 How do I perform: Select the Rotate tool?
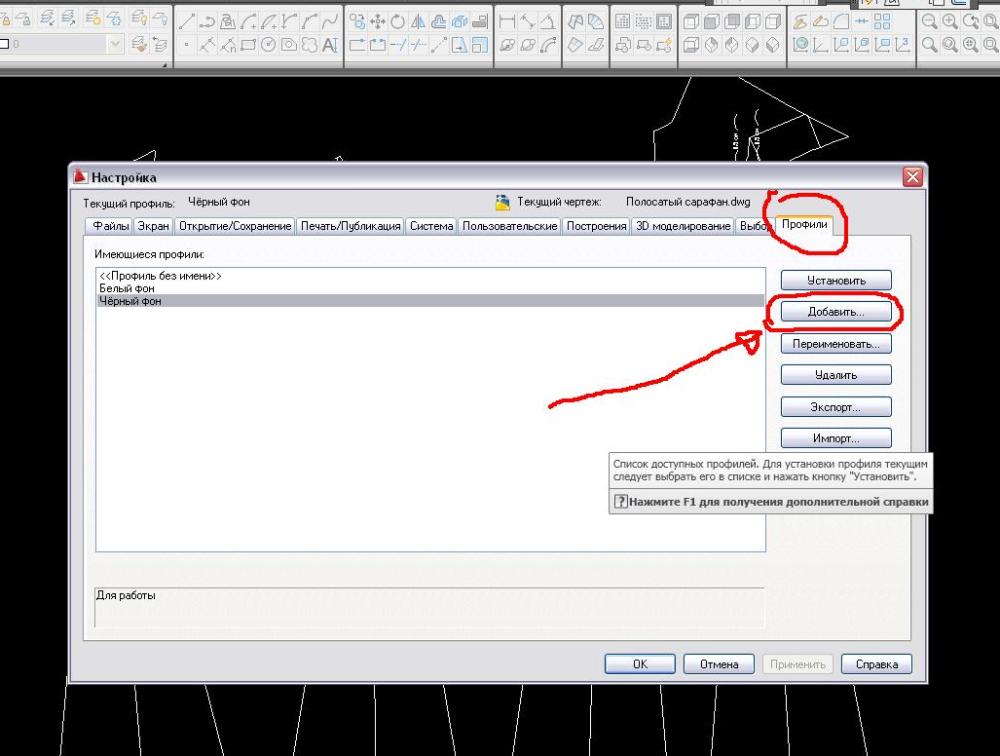[398, 22]
